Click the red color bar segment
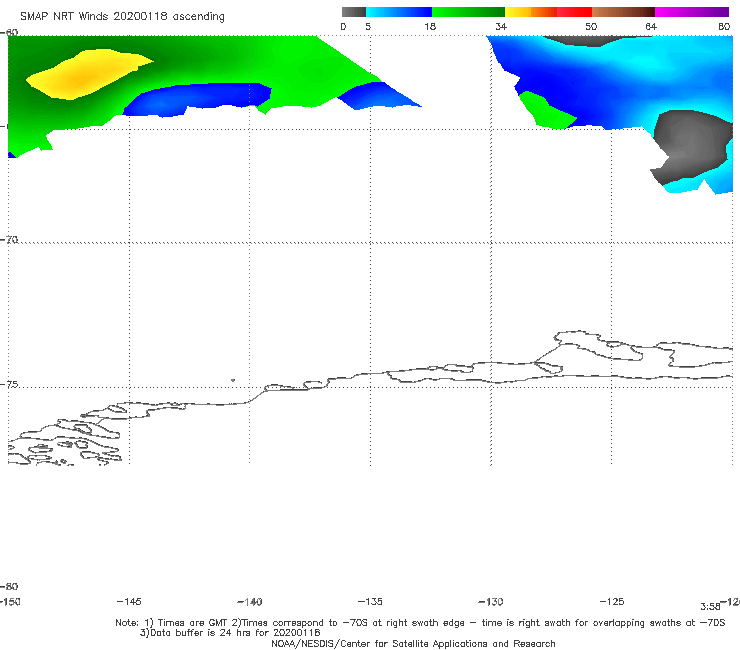740x650 pixels. 574,12
